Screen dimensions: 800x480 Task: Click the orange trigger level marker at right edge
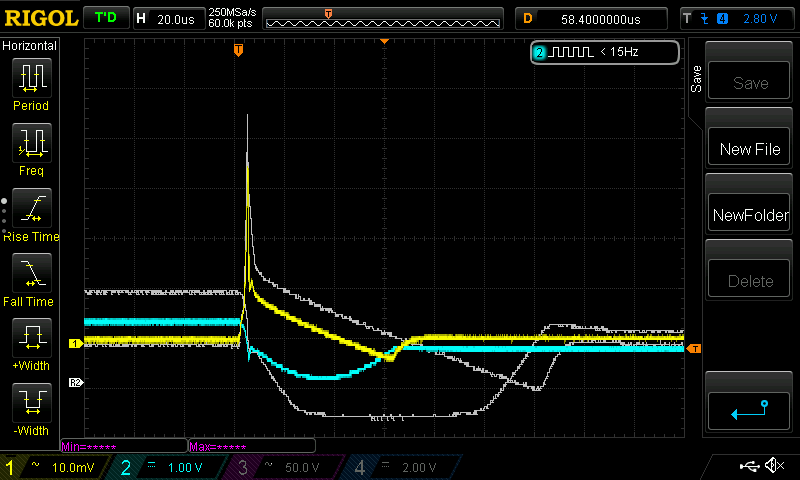tap(694, 349)
